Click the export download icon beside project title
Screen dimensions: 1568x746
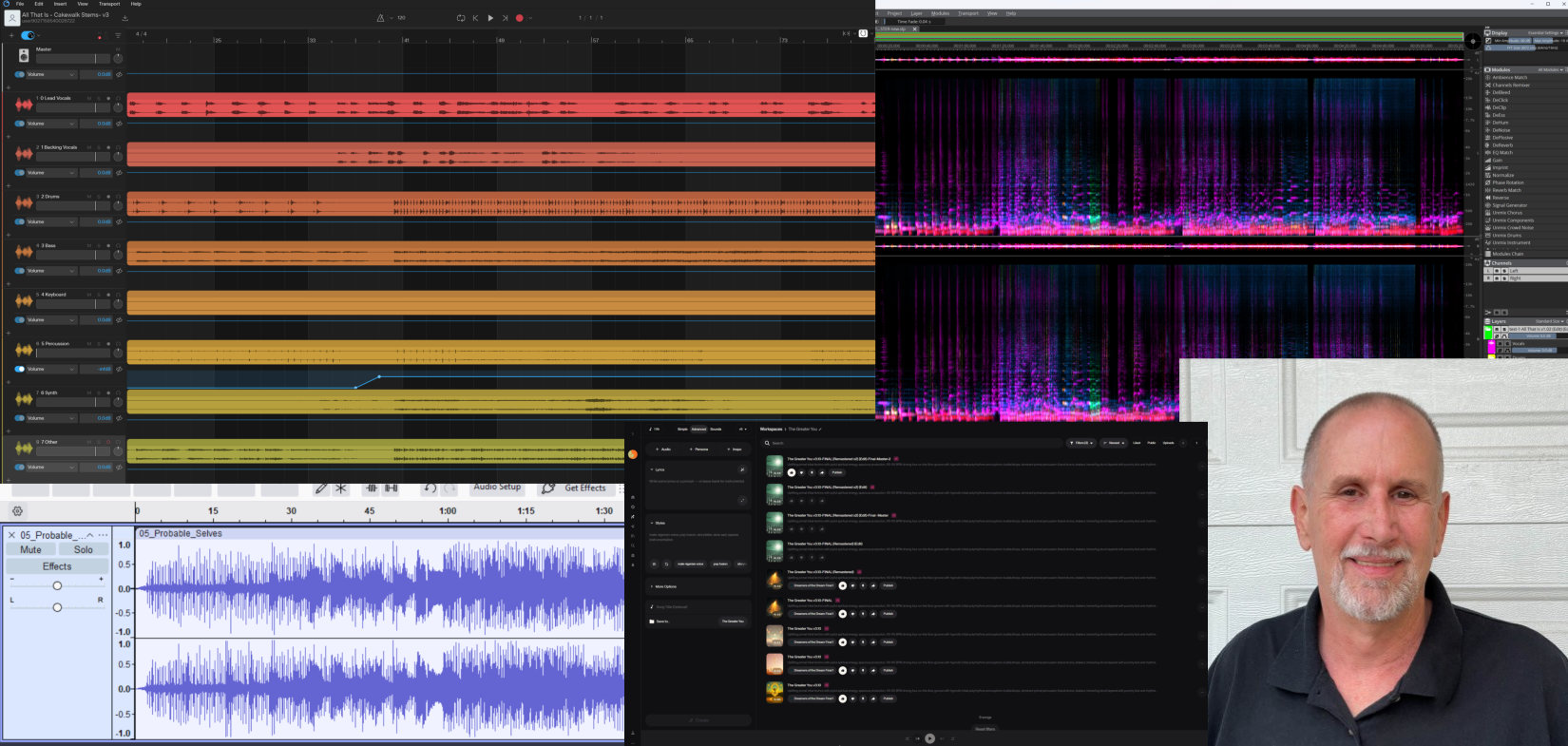click(x=124, y=18)
